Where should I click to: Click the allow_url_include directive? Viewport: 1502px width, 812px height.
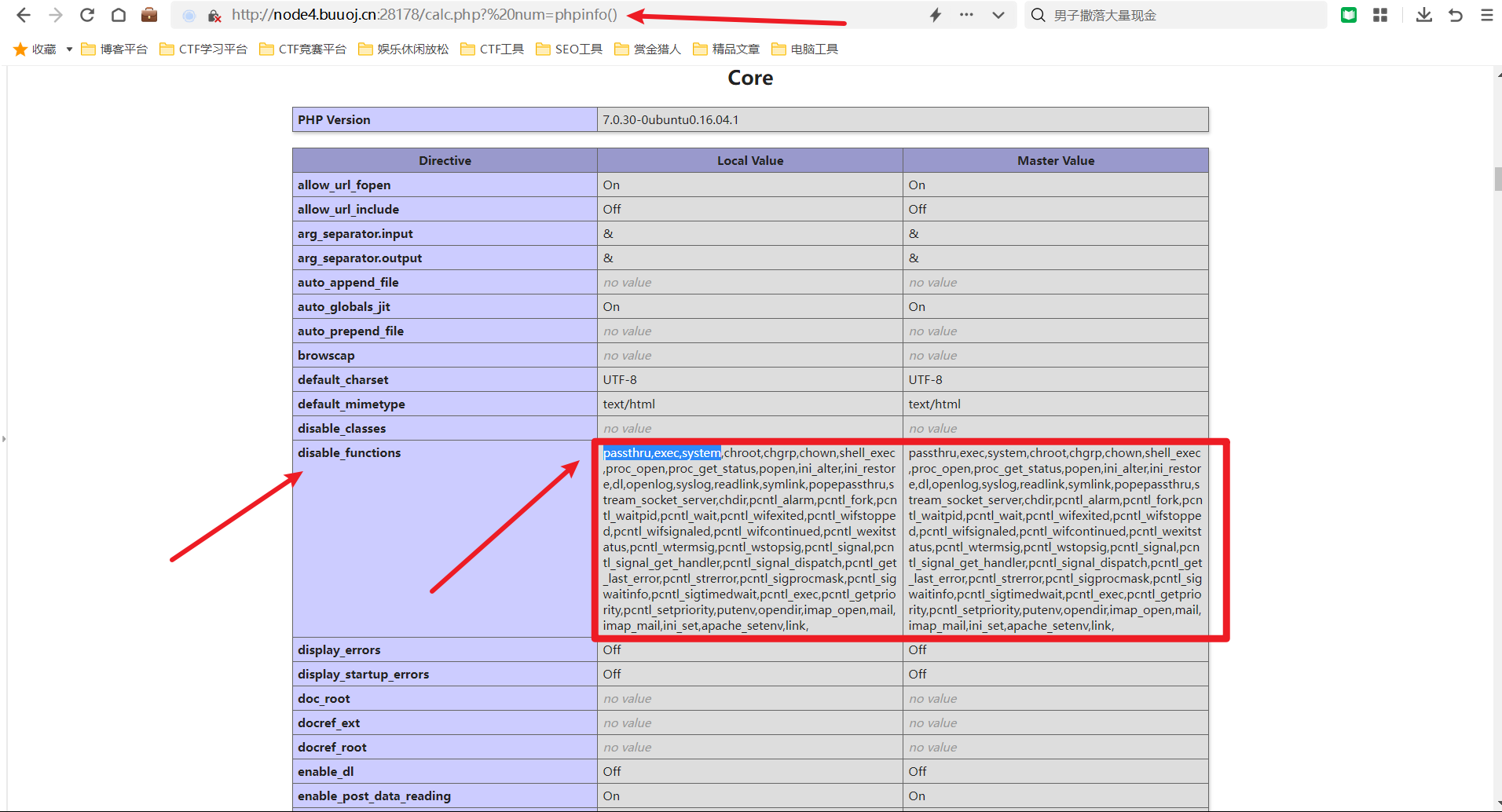(x=348, y=209)
